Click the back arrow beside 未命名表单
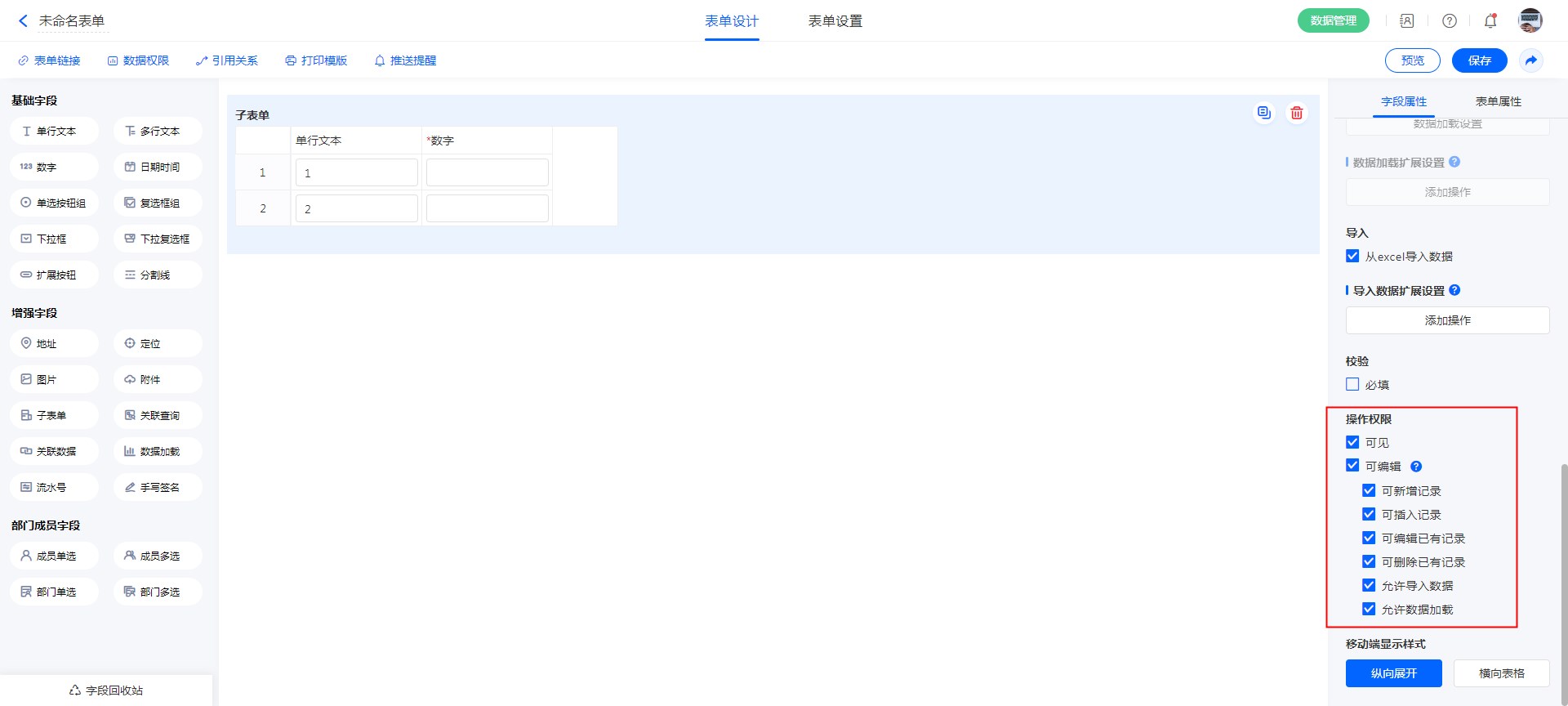 [23, 21]
